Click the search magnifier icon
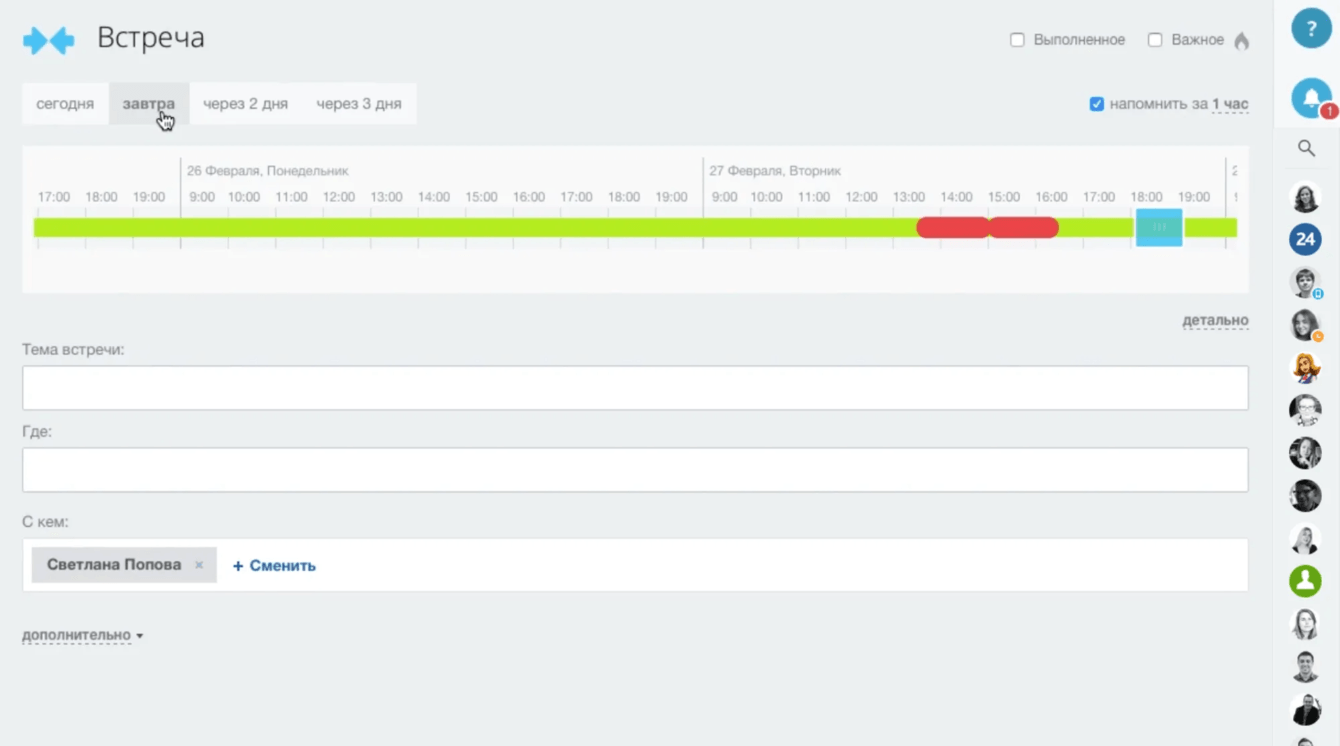1340x746 pixels. point(1306,148)
